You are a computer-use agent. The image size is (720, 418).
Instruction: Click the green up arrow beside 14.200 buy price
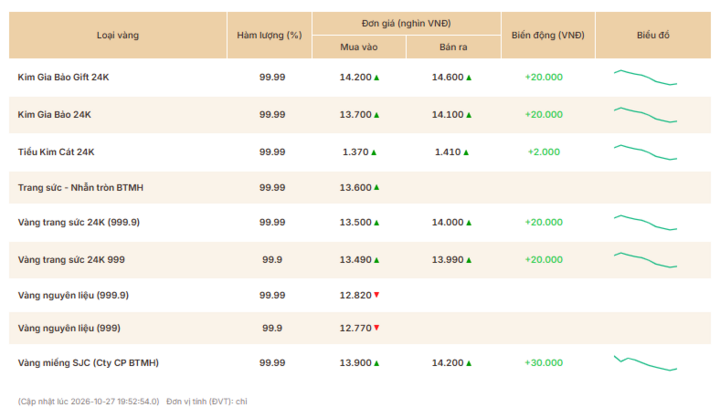(x=377, y=78)
